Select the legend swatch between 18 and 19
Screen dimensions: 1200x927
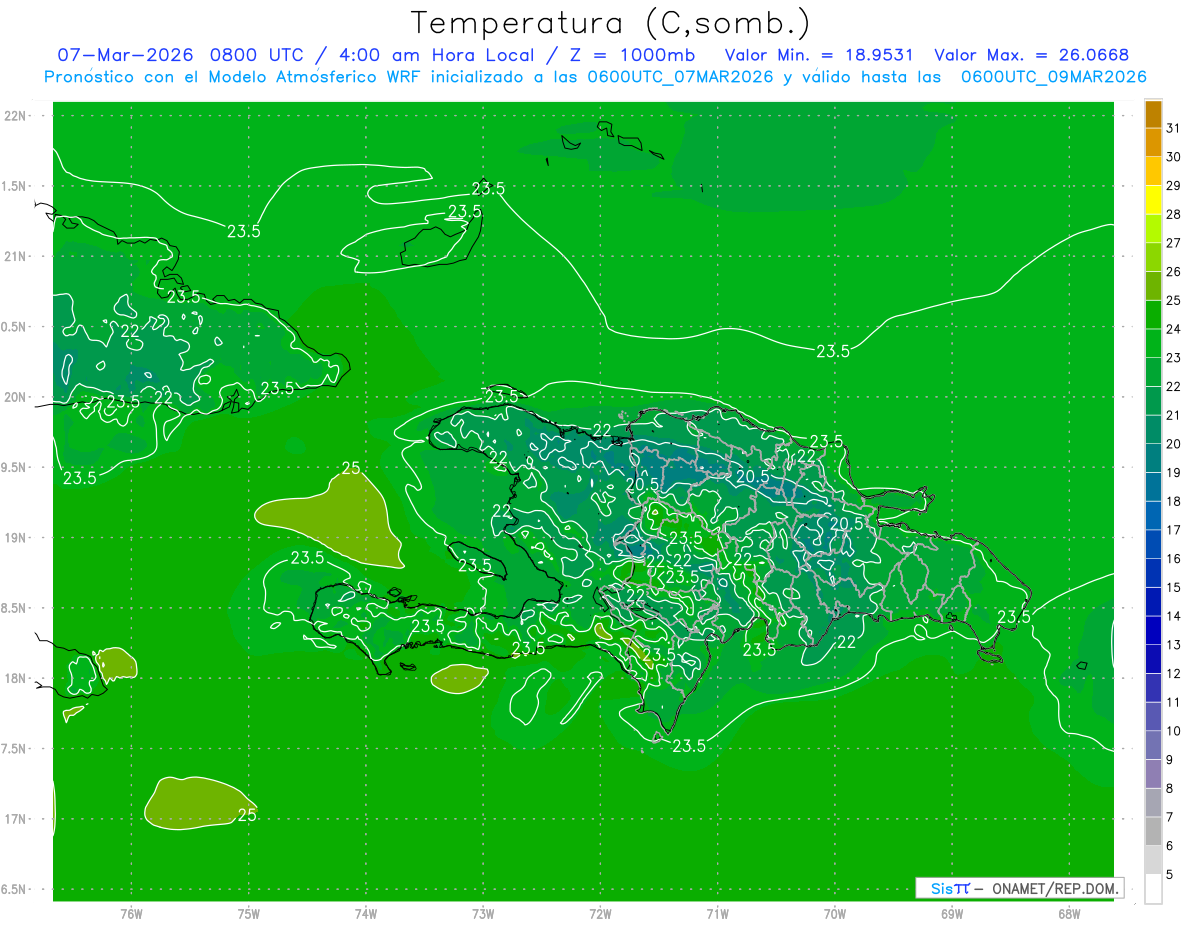pyautogui.click(x=1153, y=487)
